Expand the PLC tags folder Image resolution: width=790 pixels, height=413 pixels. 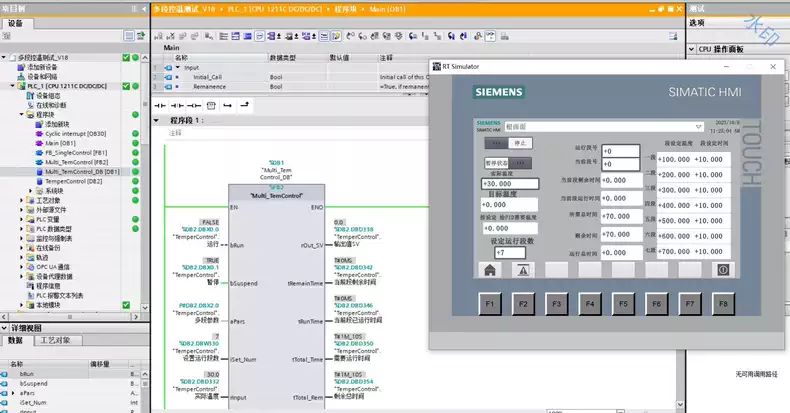point(22,219)
